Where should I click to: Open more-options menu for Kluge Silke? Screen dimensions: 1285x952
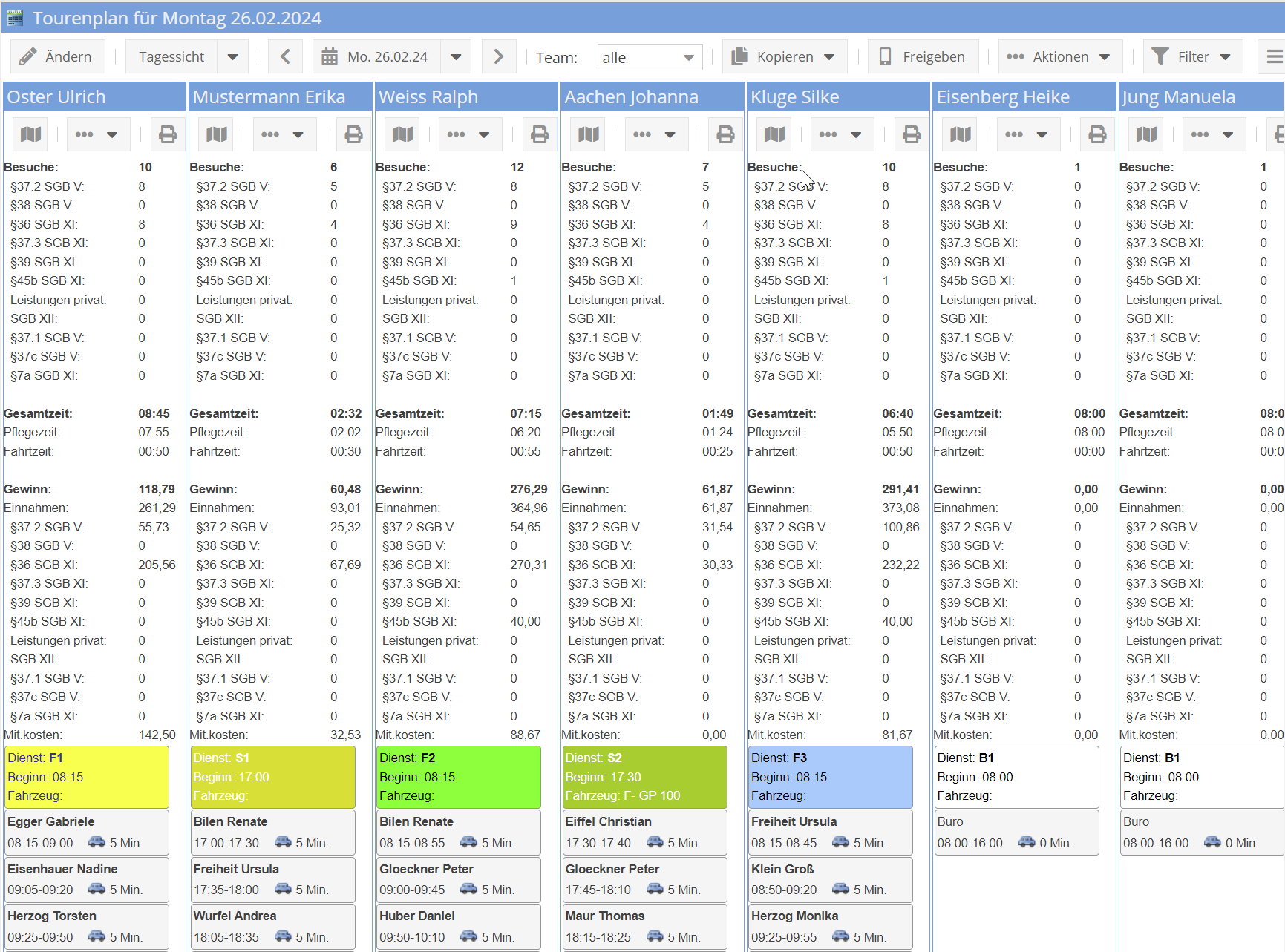click(840, 134)
